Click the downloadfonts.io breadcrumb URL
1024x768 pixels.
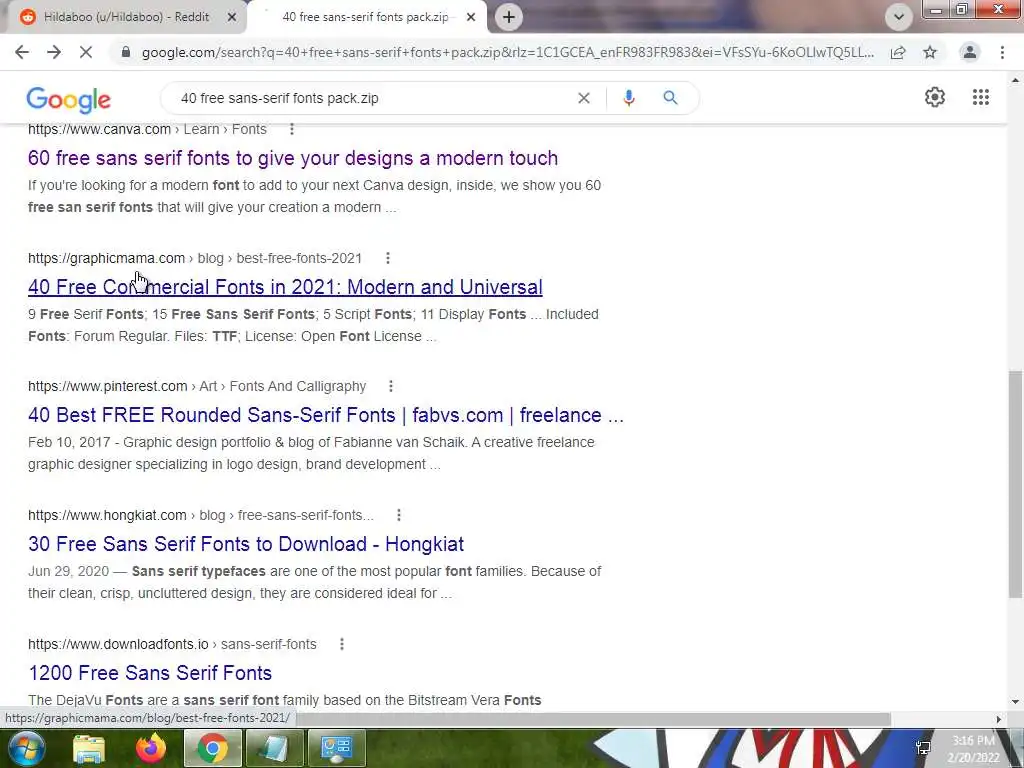point(172,644)
